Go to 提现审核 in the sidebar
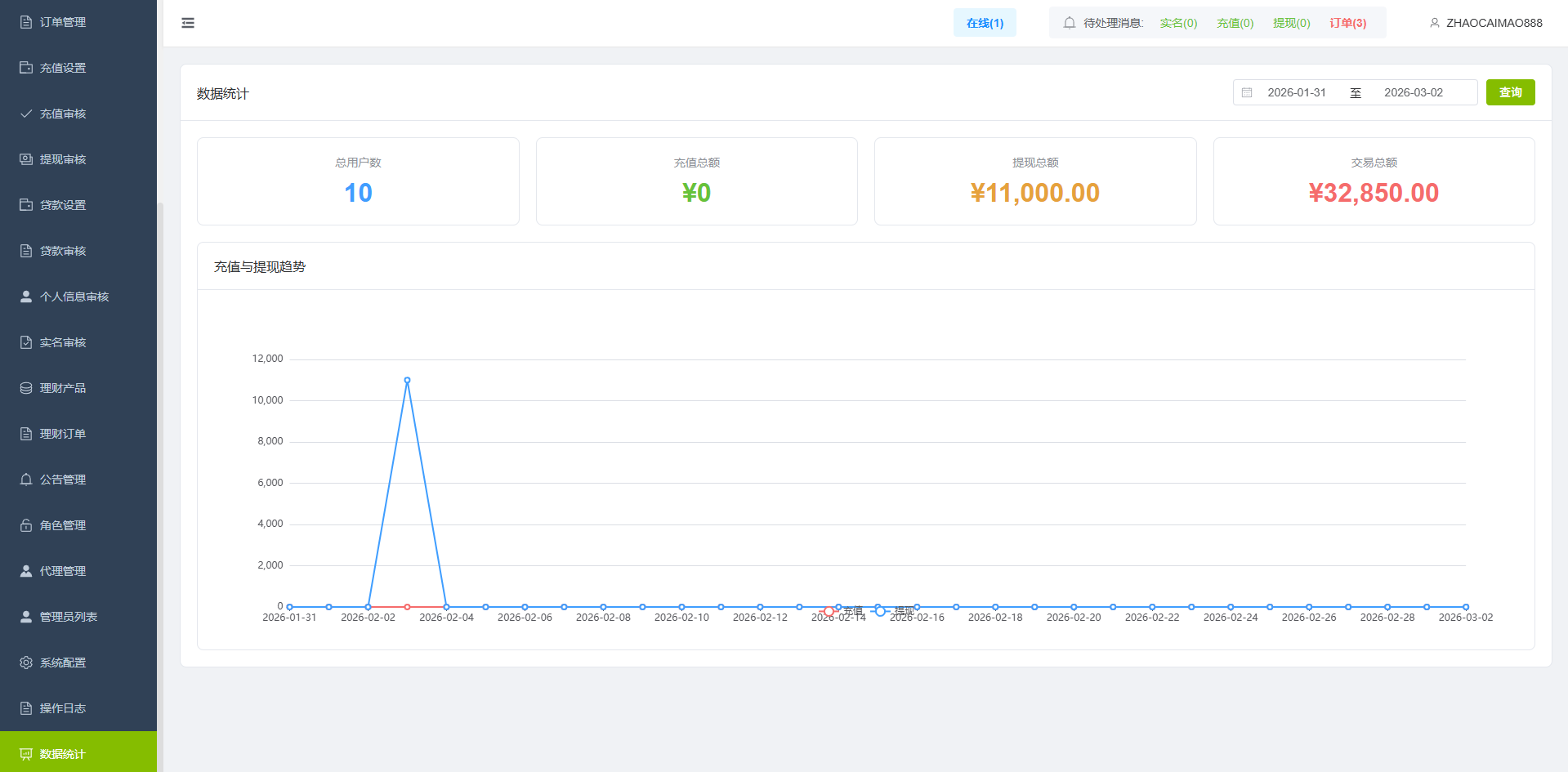Screen dimensions: 1568x772 pos(63,159)
